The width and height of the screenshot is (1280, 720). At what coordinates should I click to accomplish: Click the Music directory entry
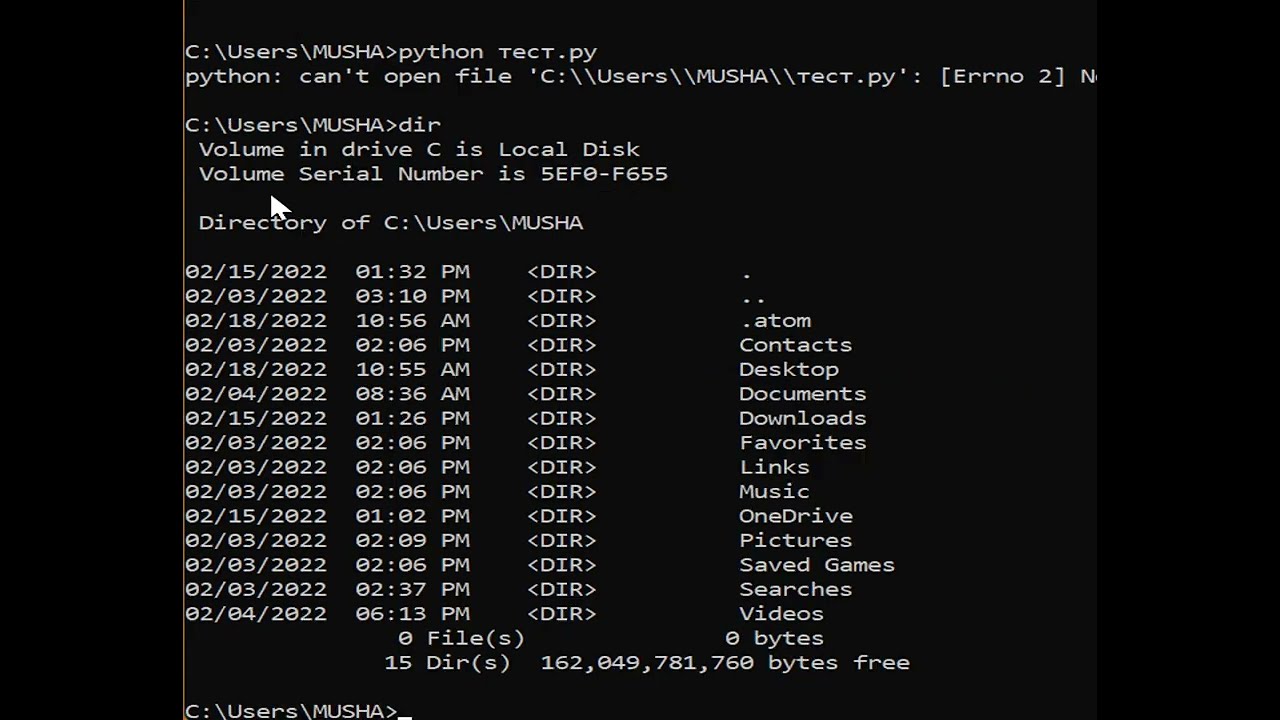click(x=774, y=492)
